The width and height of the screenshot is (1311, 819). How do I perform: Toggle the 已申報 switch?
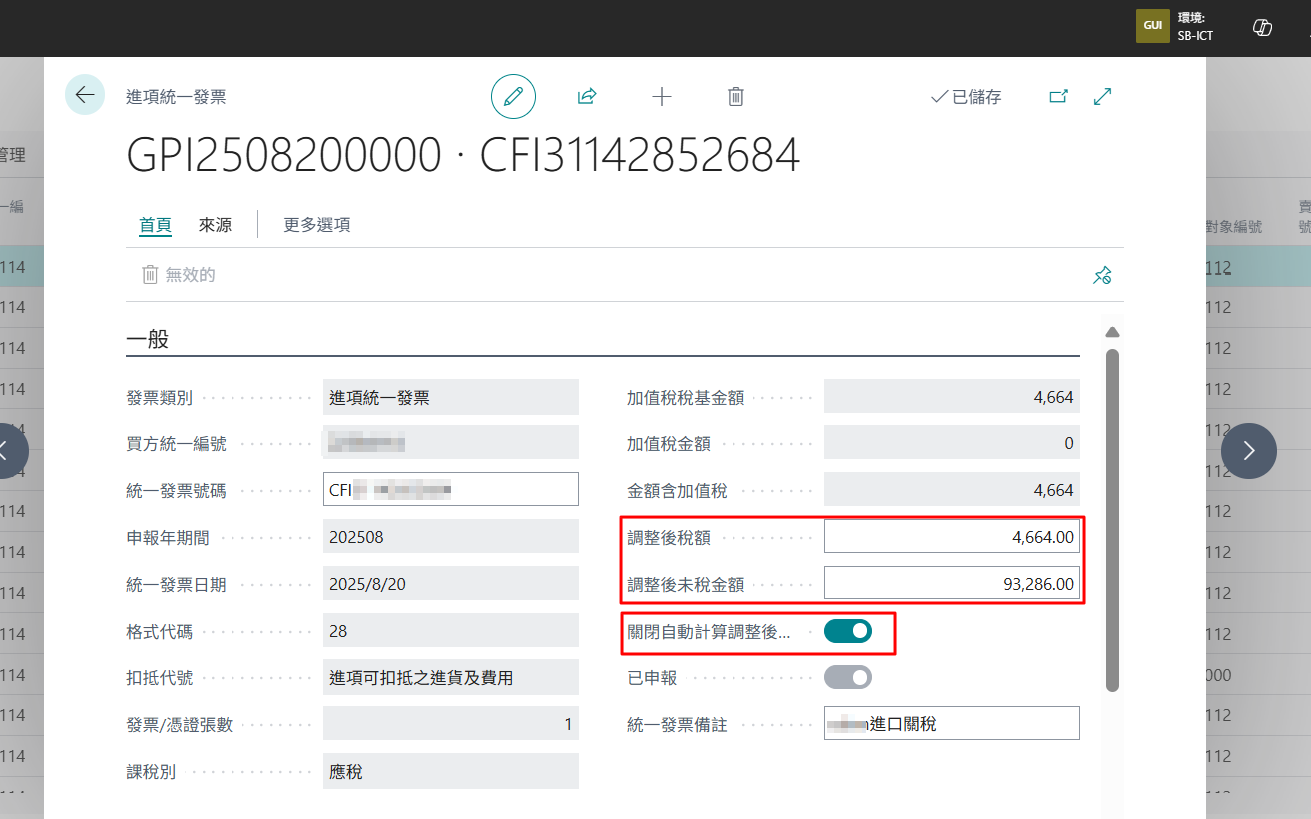click(848, 677)
